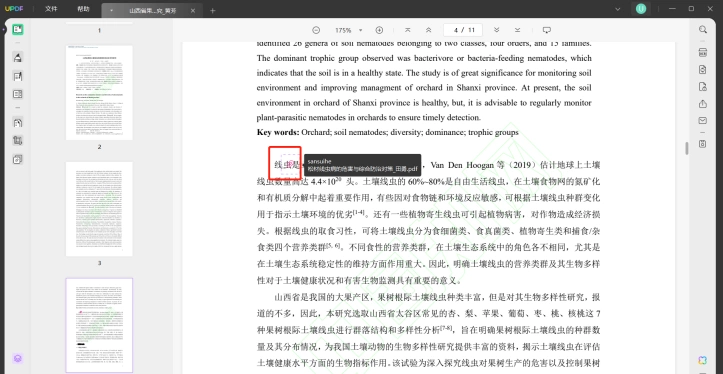Go to the next page
Viewport: 723px width, 374px height.
pyautogui.click(x=496, y=30)
